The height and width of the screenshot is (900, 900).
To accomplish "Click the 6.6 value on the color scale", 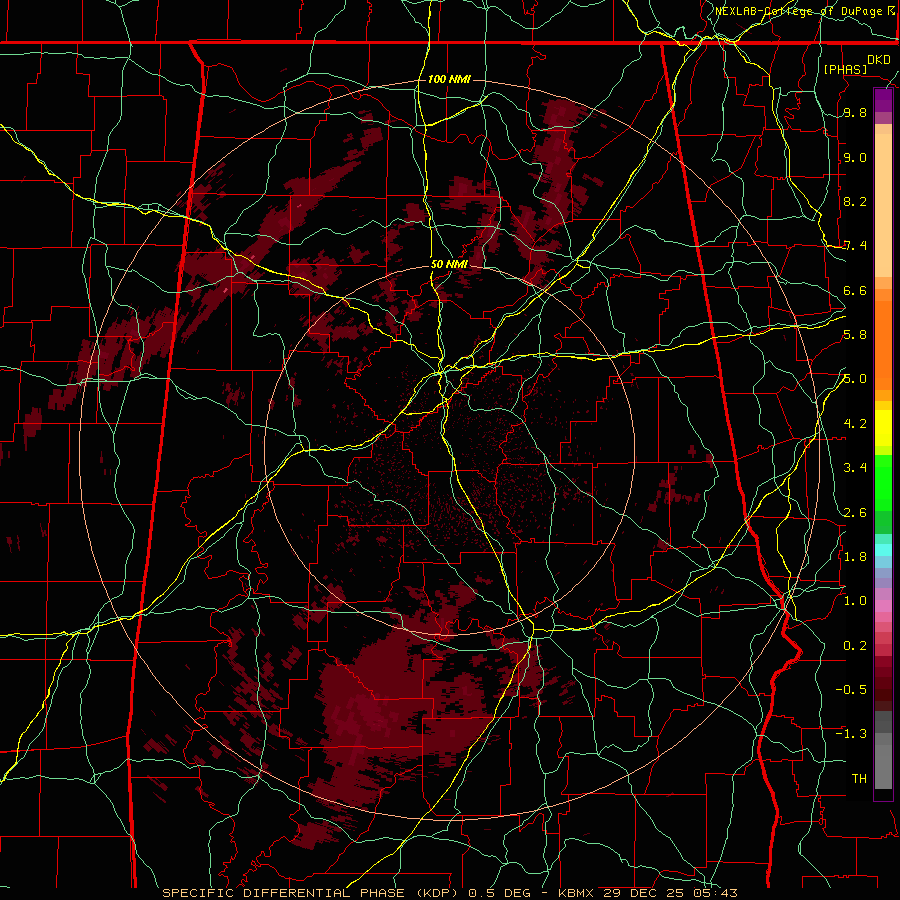I will click(855, 290).
